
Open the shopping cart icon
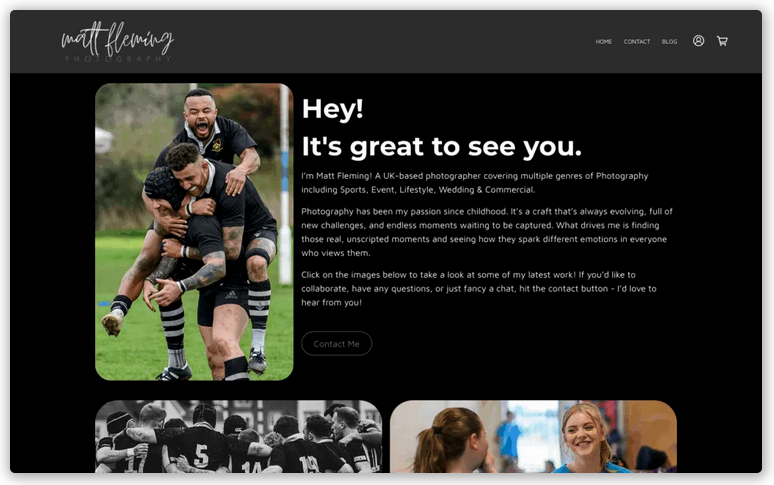tap(722, 41)
